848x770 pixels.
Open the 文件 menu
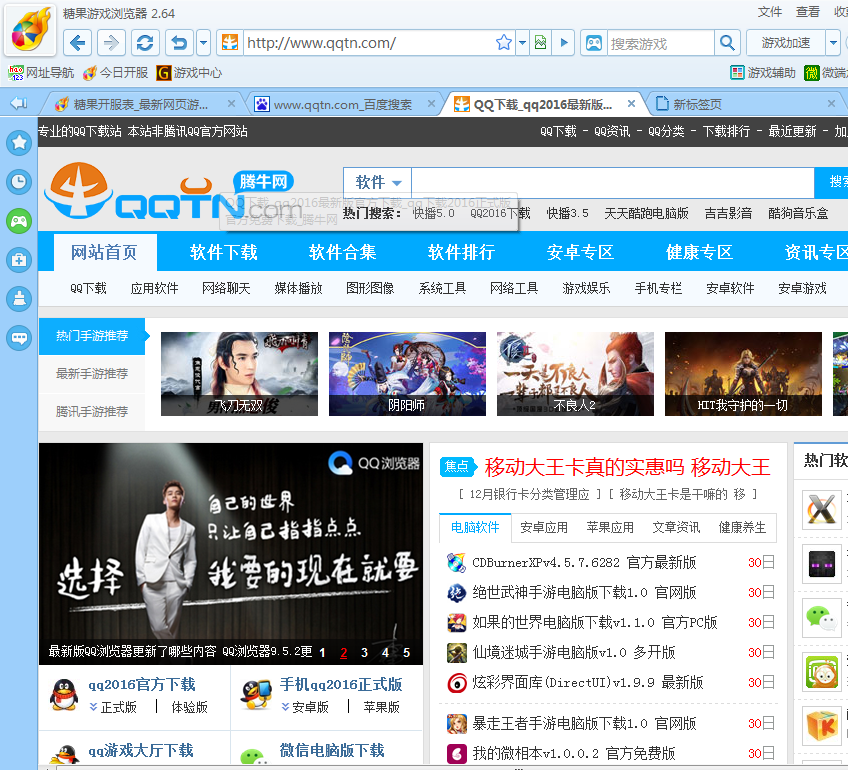[x=770, y=12]
